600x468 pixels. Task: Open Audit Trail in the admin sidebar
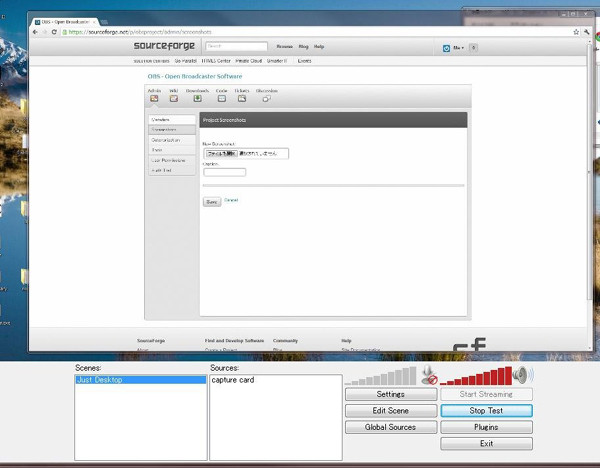172,170
